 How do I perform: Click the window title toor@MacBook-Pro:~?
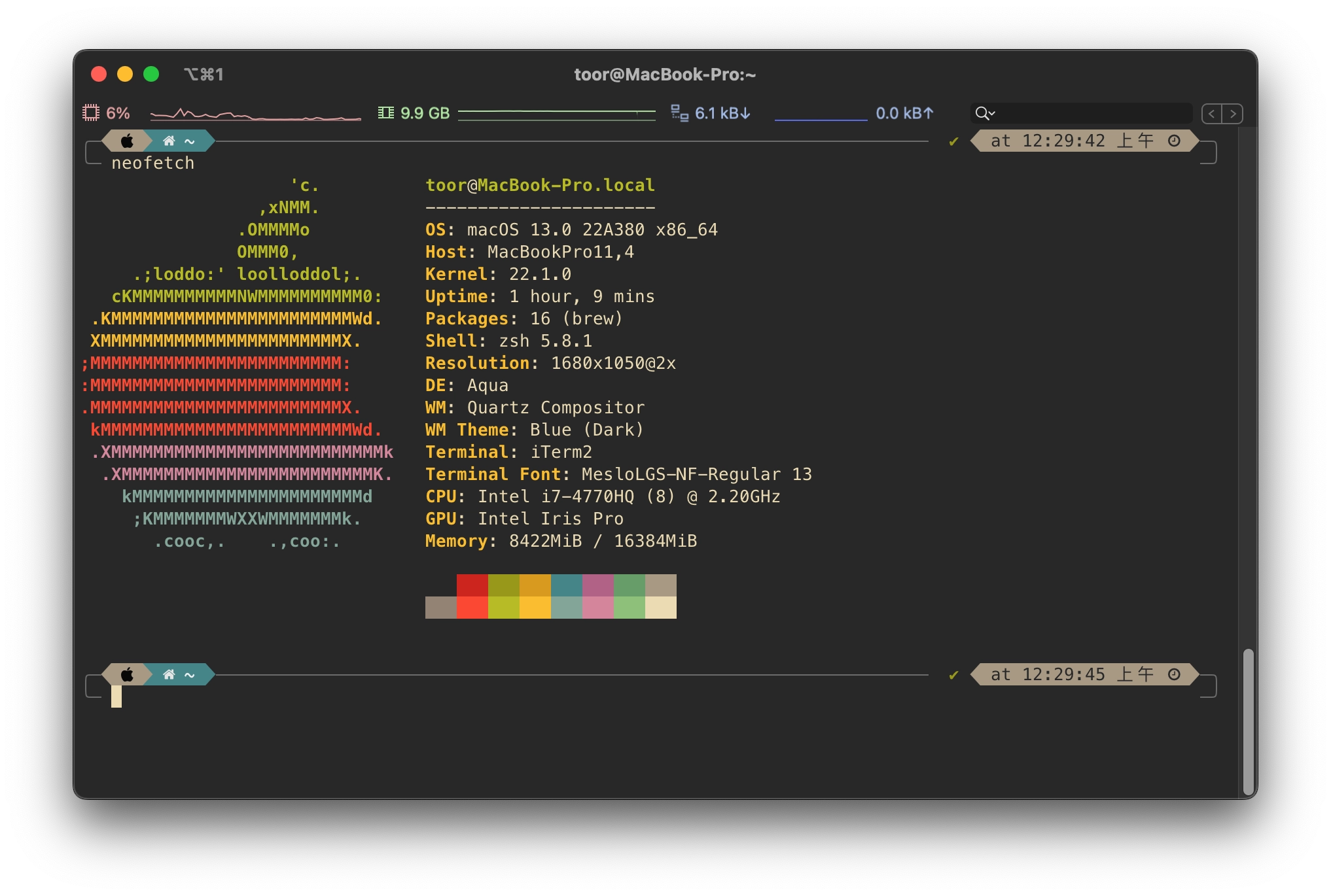click(665, 75)
